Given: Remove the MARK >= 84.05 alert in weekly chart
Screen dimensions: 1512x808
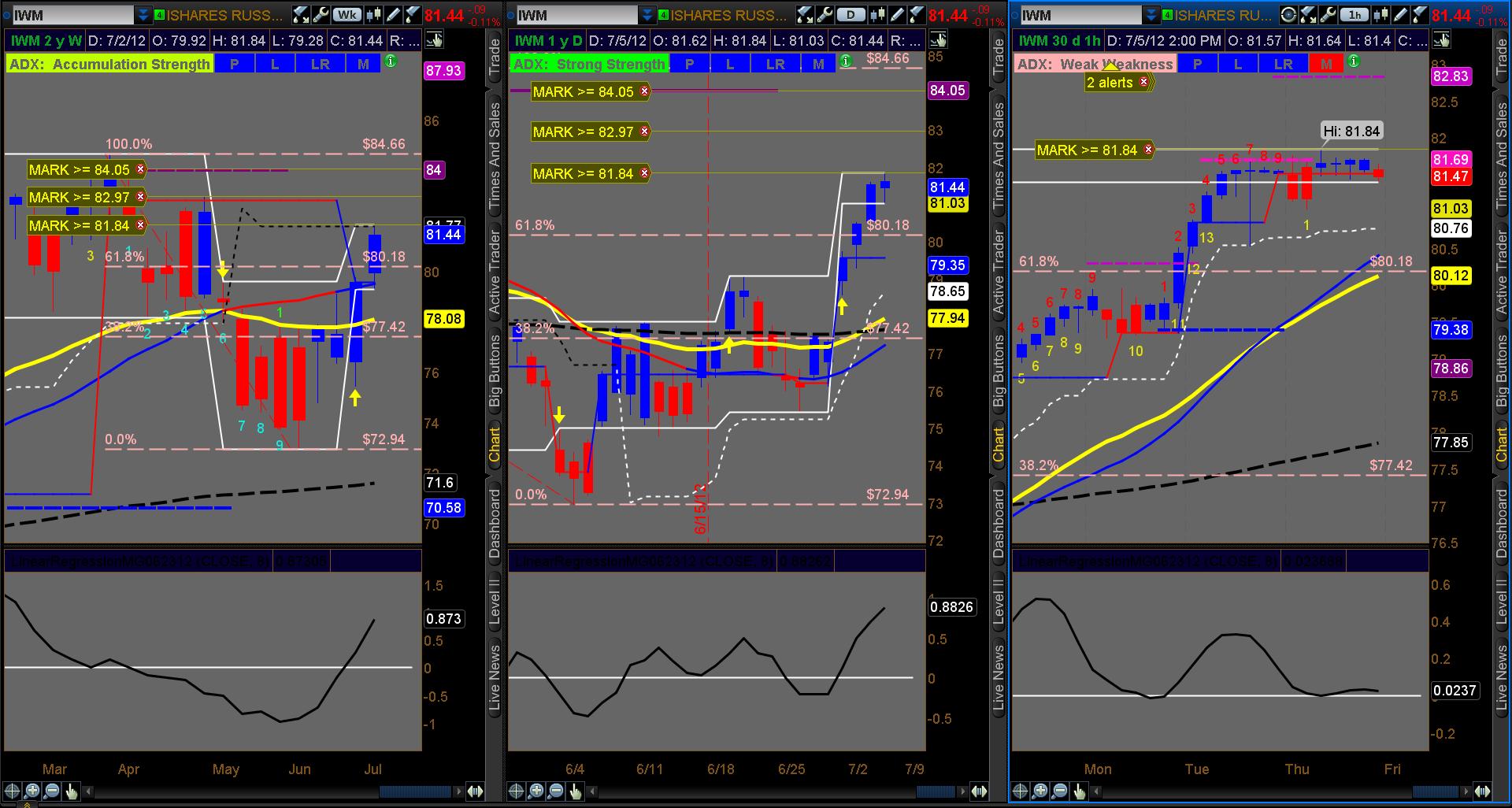Looking at the screenshot, I should (x=141, y=169).
